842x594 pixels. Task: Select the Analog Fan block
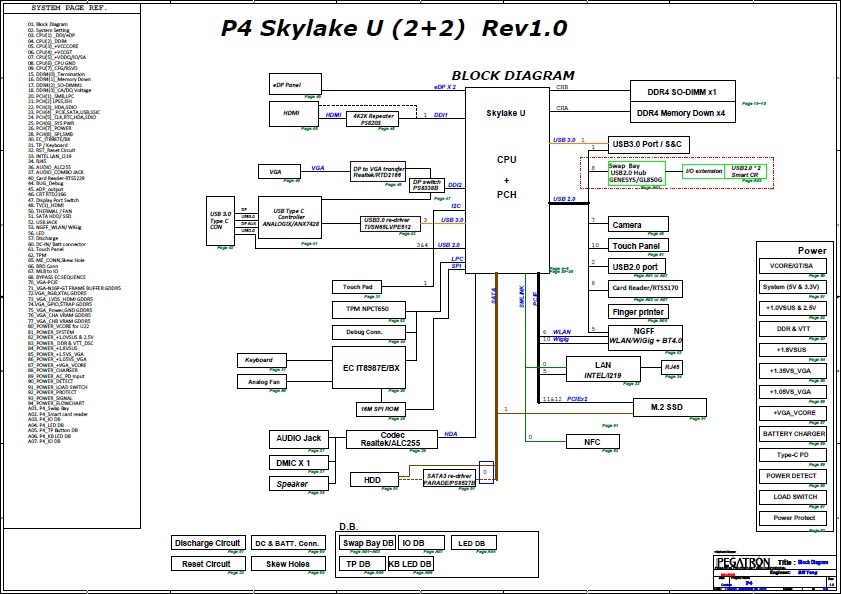point(262,382)
